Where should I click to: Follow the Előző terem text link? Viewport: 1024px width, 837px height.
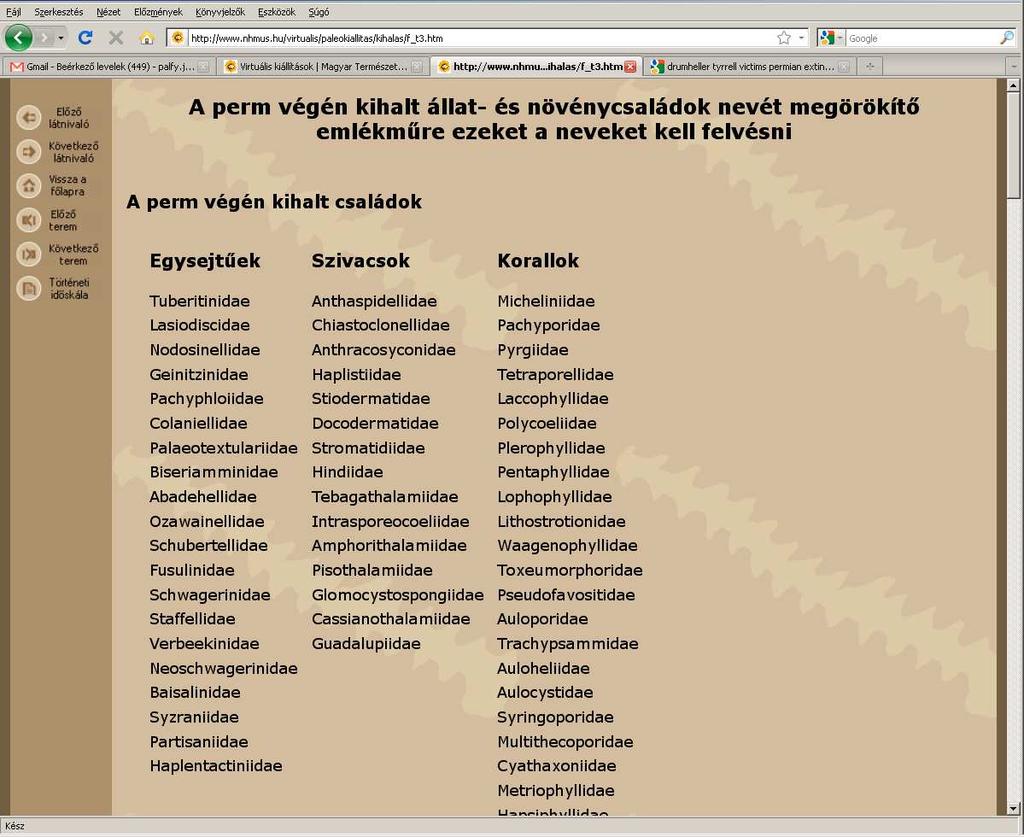click(63, 220)
